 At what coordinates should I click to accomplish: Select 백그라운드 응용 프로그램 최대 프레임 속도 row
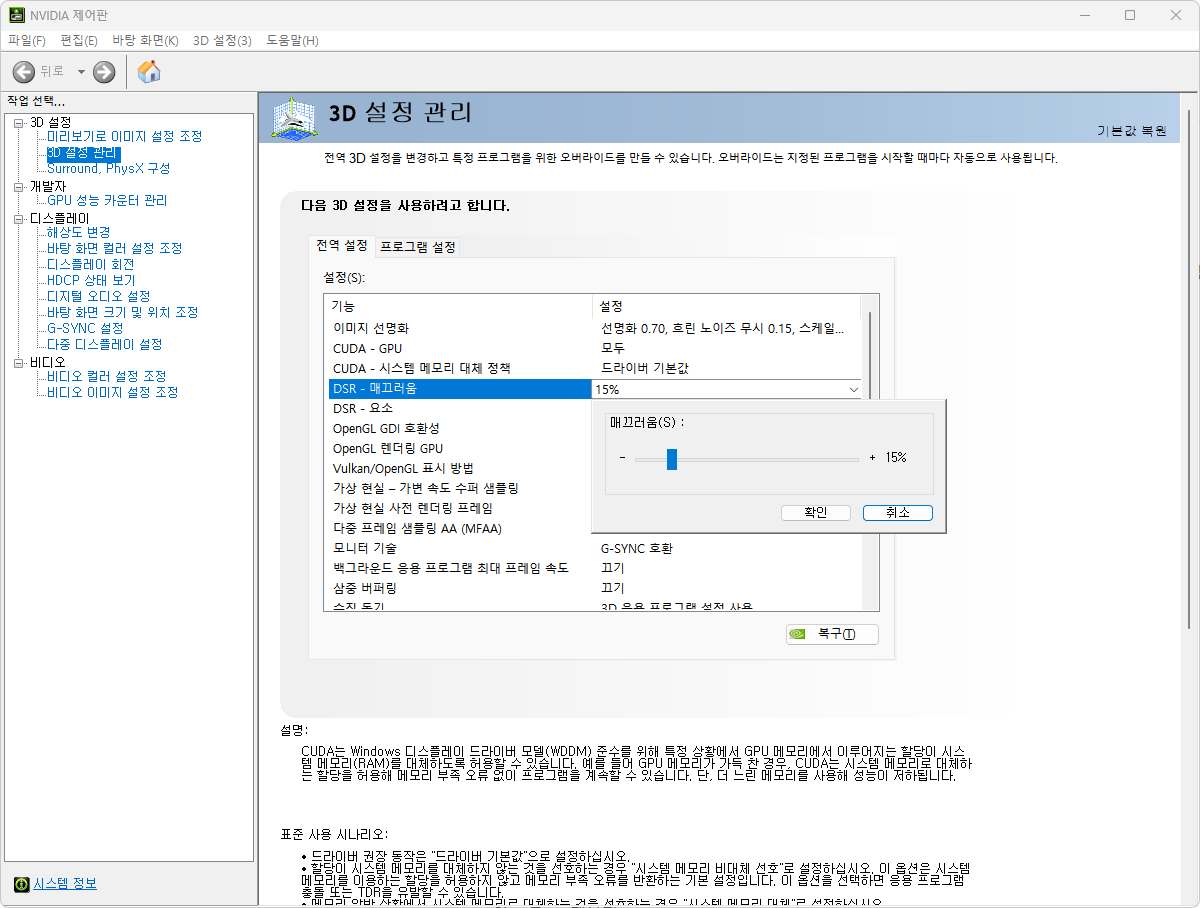pyautogui.click(x=596, y=568)
